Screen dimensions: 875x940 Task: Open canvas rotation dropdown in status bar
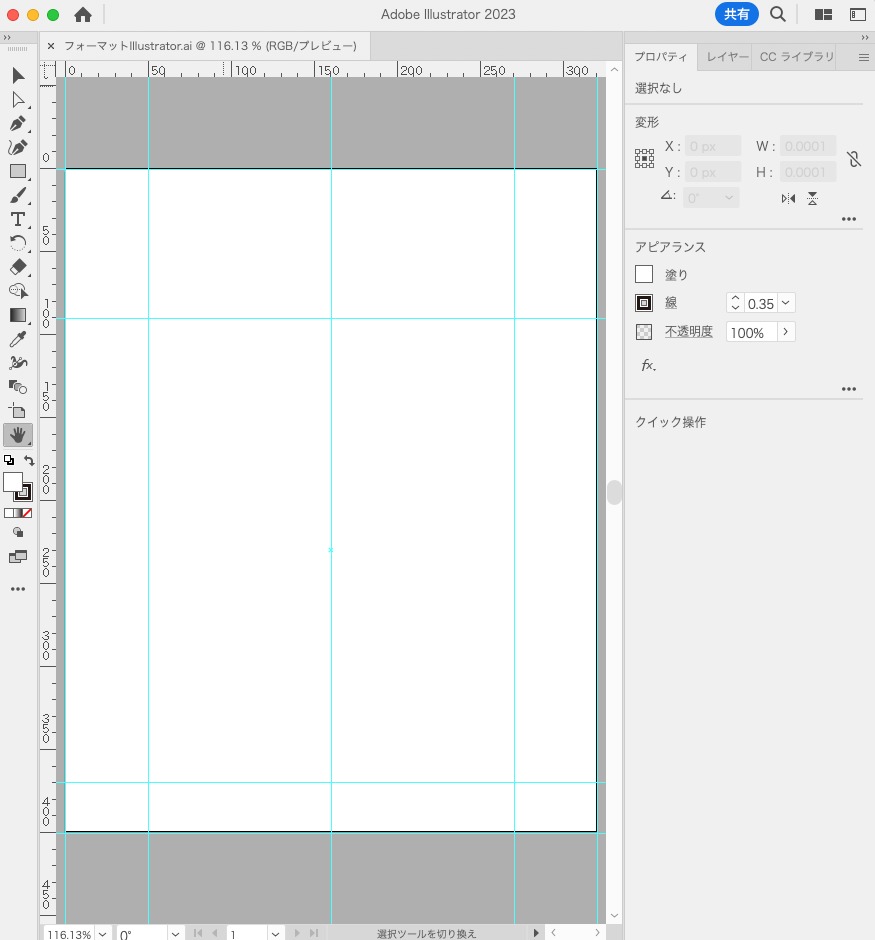coord(175,934)
